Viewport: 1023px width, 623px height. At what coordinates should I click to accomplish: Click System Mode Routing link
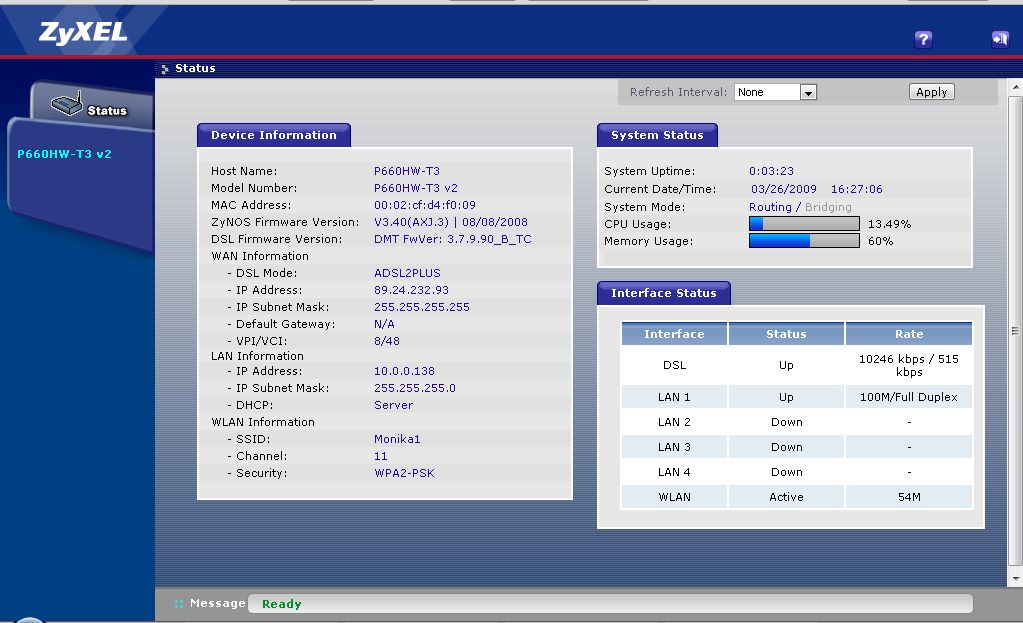(770, 207)
